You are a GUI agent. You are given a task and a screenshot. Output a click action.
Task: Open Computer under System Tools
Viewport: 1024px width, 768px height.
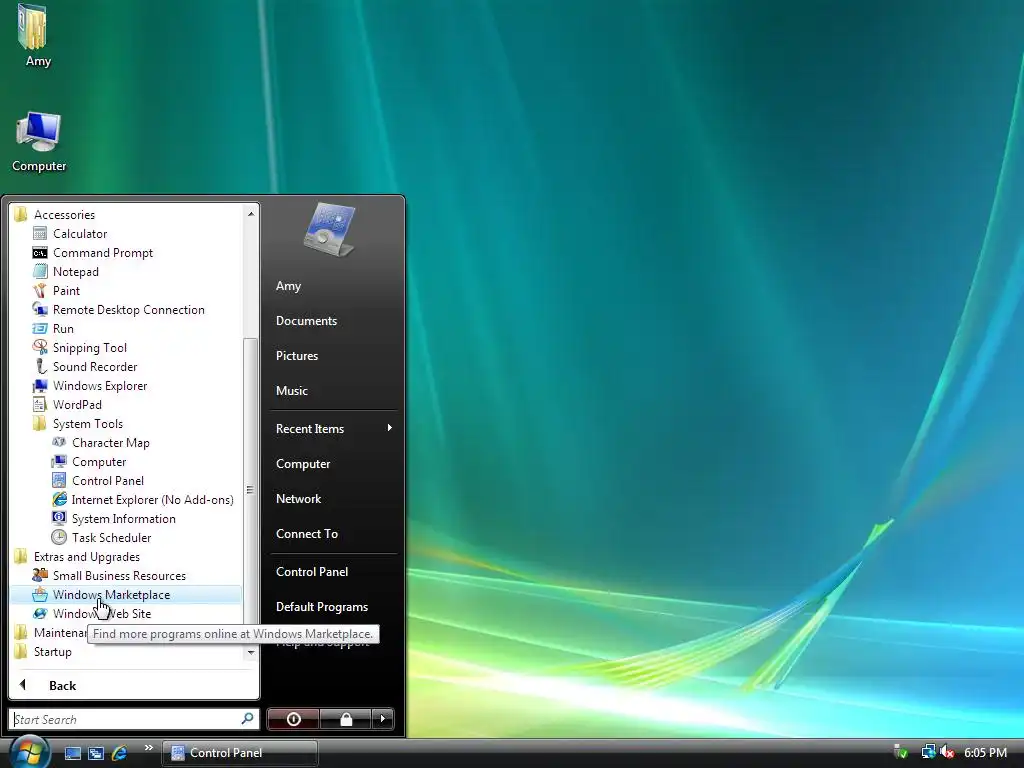pyautogui.click(x=99, y=462)
